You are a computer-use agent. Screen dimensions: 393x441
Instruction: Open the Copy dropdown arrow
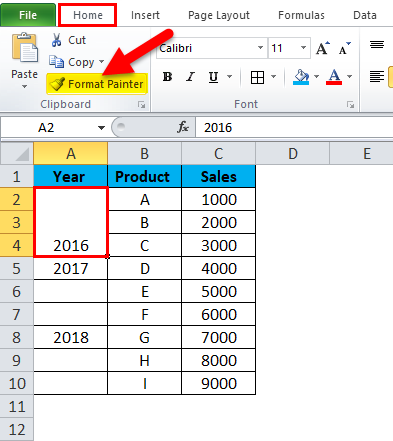[101, 62]
